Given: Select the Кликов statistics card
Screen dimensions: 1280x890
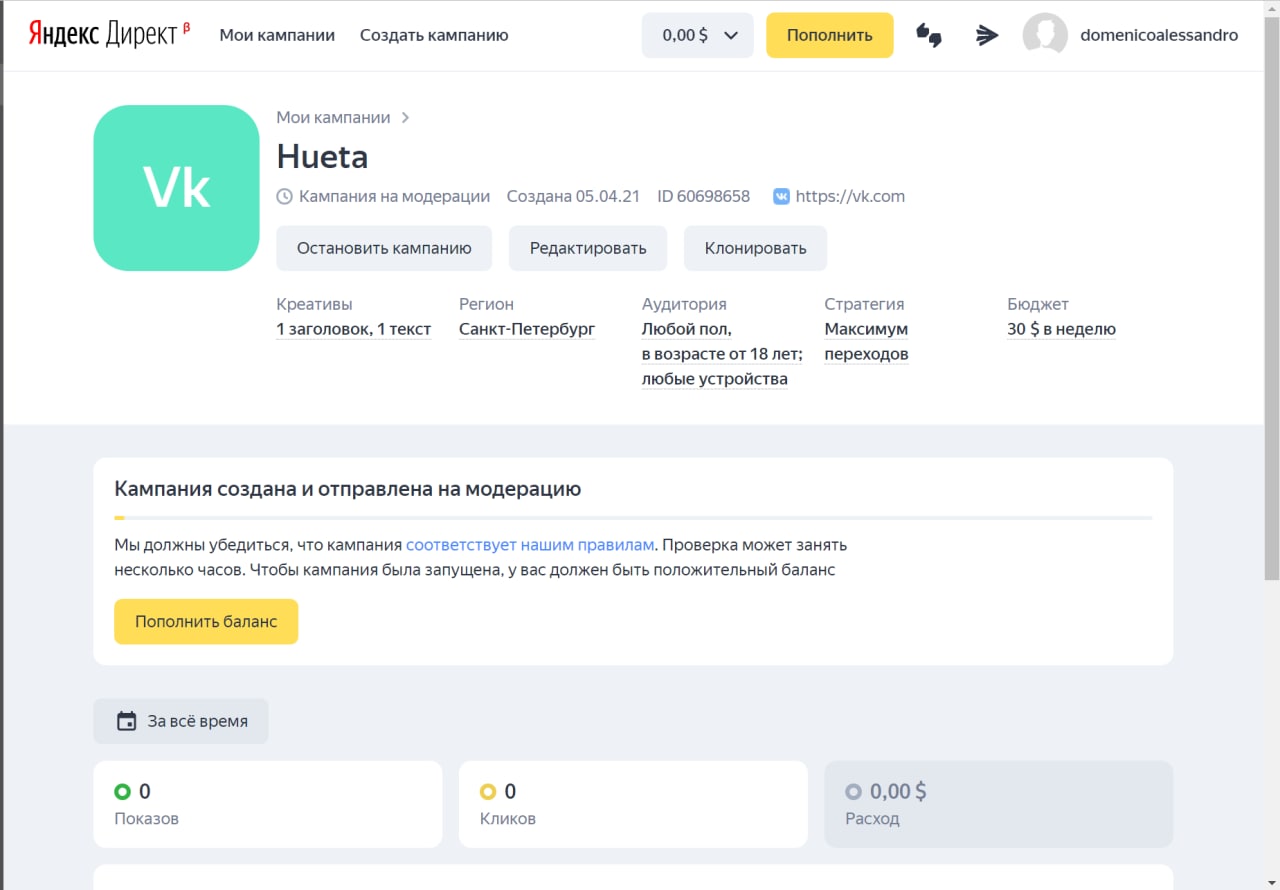Looking at the screenshot, I should (633, 804).
